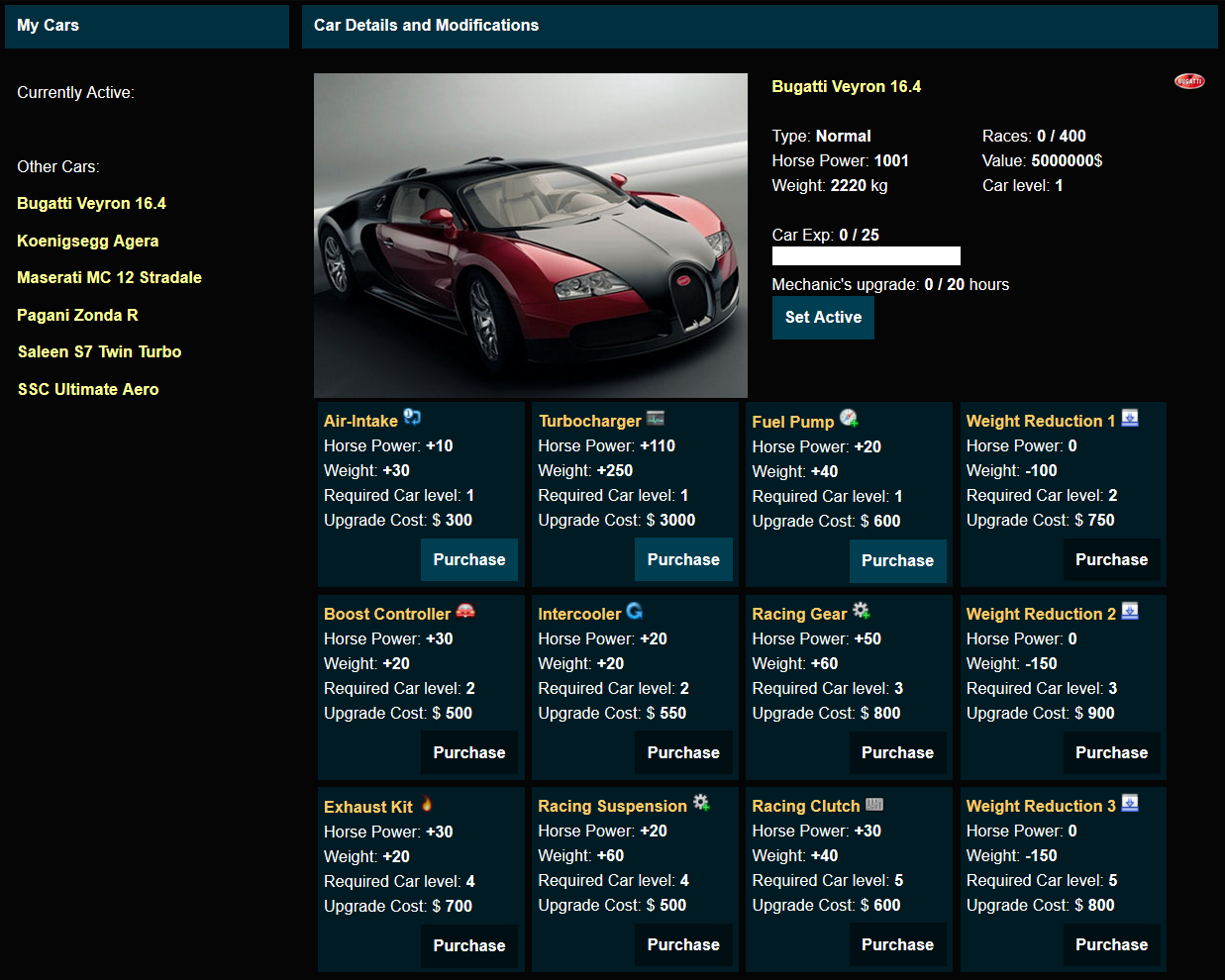Click the Boost Controller car icon

[x=465, y=612]
